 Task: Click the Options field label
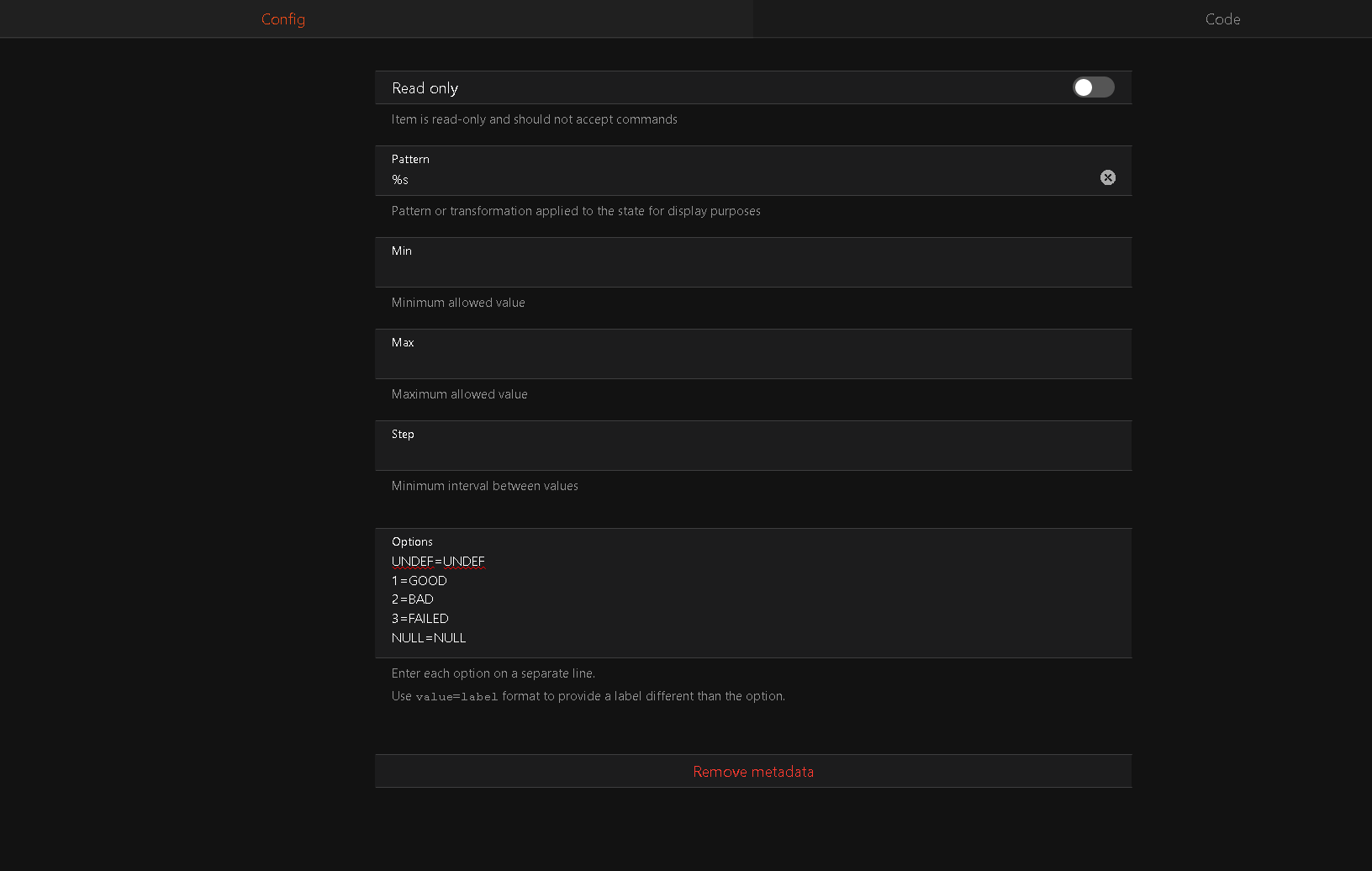tap(412, 542)
